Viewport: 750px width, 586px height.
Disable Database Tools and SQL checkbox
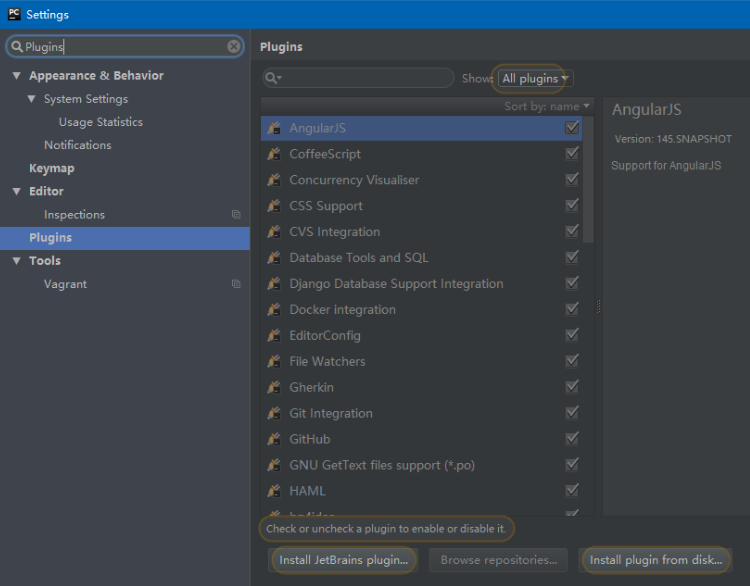click(572, 257)
